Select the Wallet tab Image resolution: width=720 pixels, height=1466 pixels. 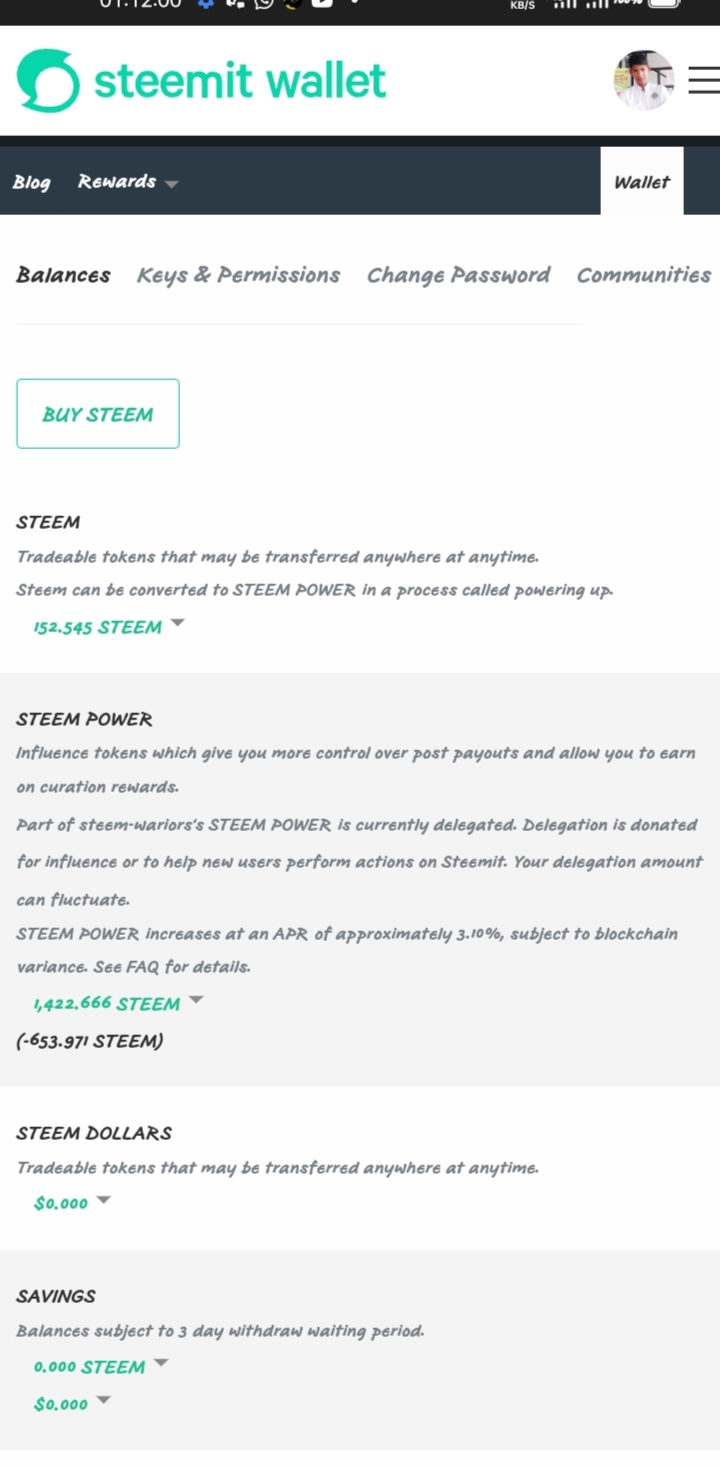tap(642, 181)
